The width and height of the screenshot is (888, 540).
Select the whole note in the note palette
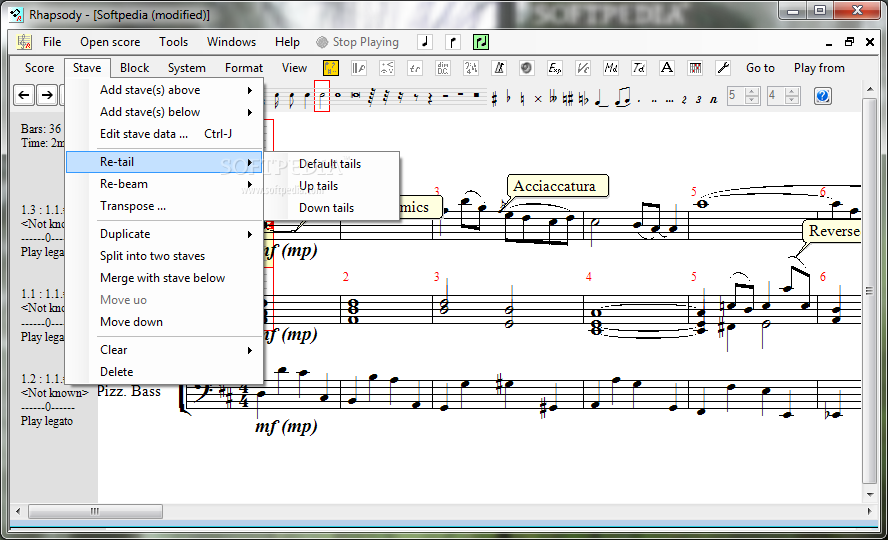(x=338, y=95)
